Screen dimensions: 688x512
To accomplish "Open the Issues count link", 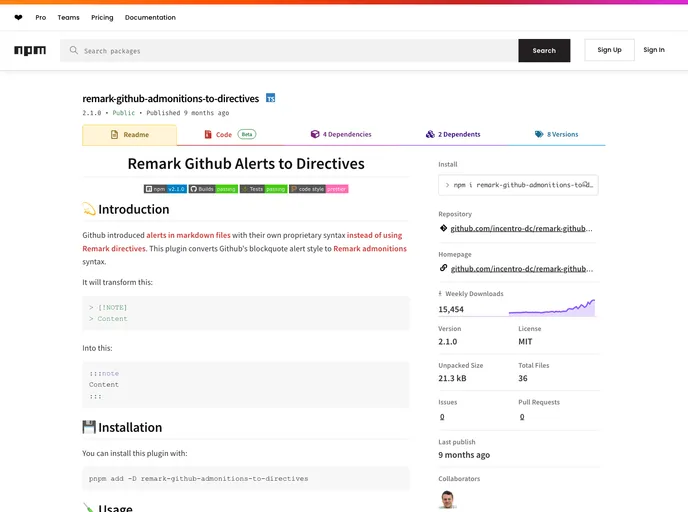I will click(x=442, y=416).
